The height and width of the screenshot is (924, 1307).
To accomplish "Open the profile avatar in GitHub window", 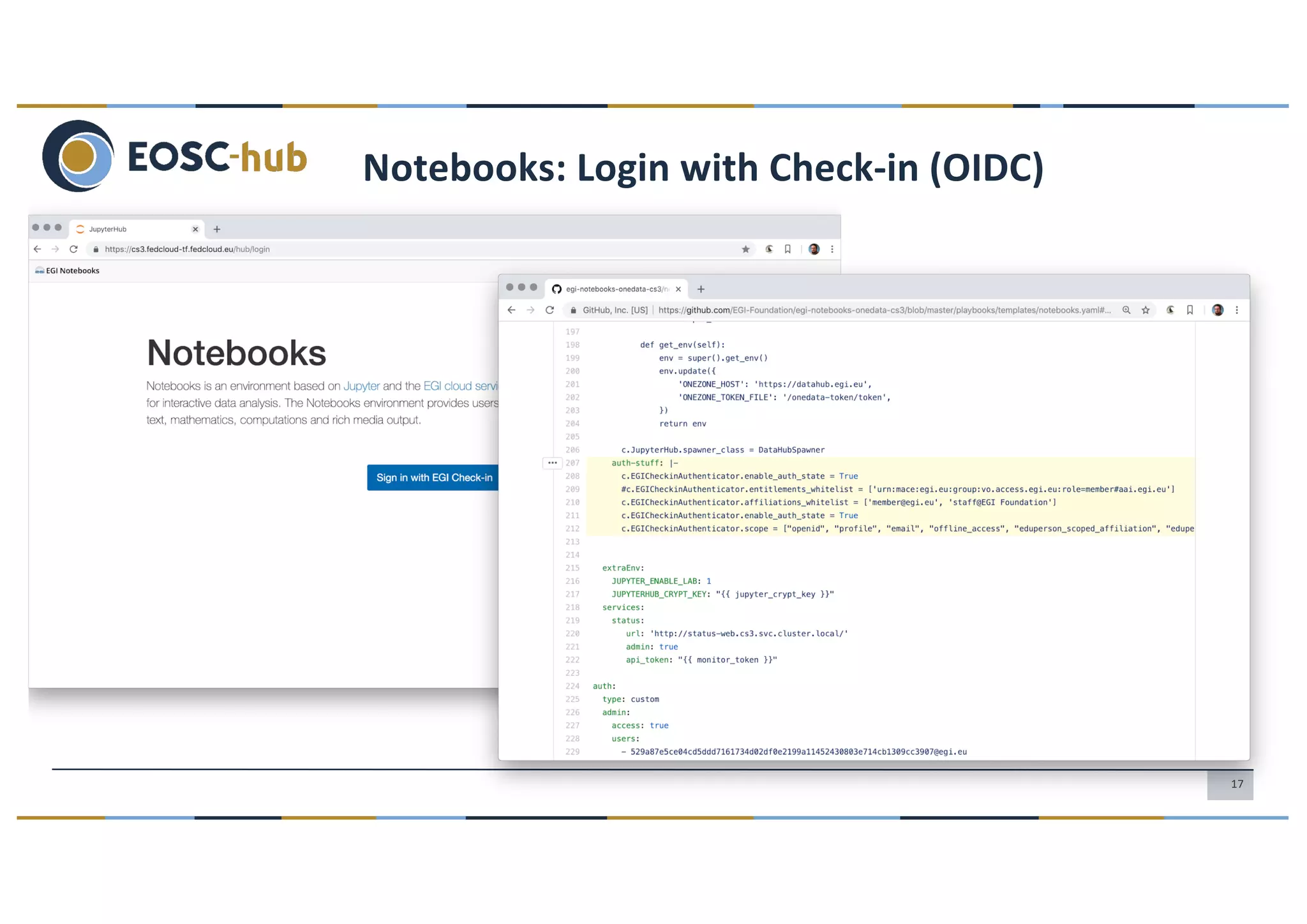I will pos(1218,310).
